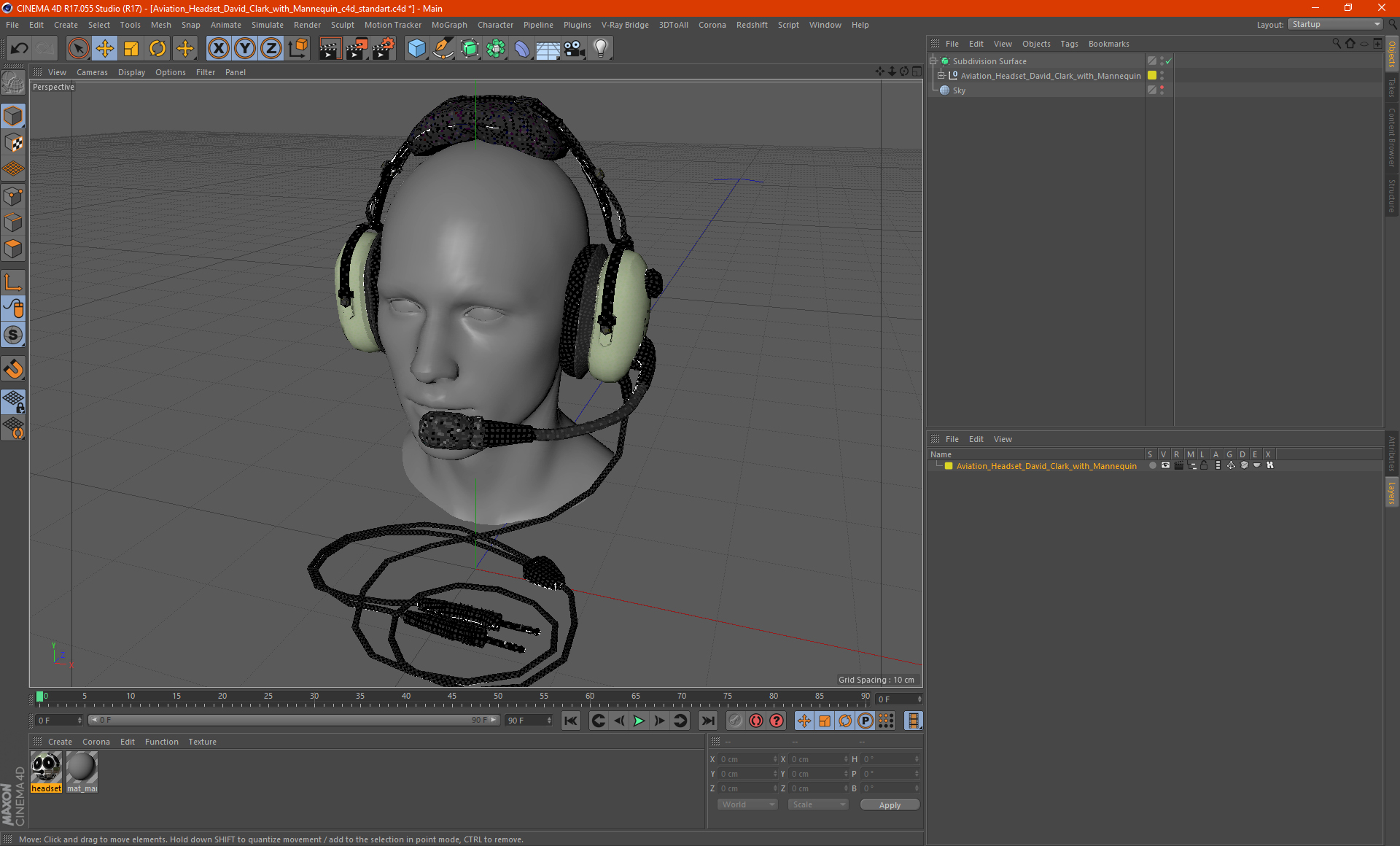Toggle the Enable Snap icon

pos(13,369)
